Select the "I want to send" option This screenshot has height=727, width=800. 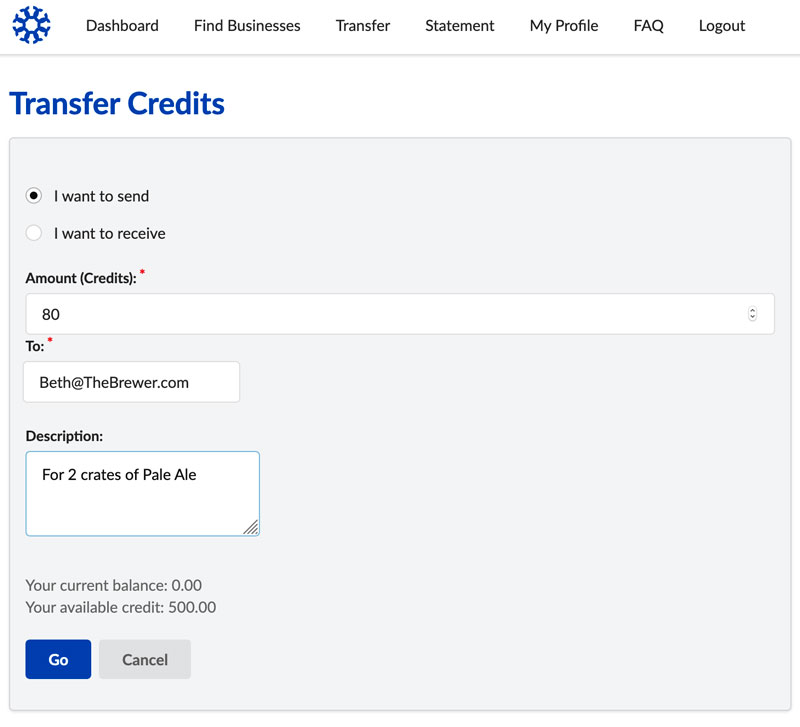point(34,196)
